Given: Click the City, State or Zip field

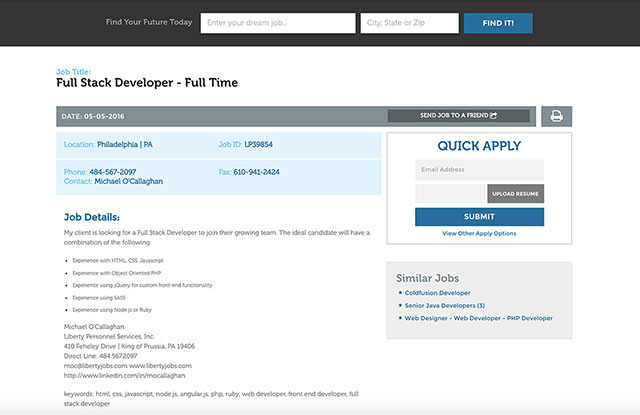Looking at the screenshot, I should (409, 23).
